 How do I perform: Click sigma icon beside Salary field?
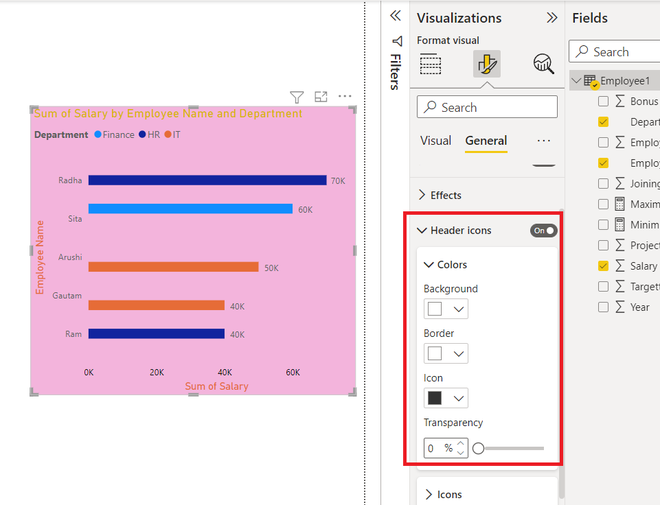[620, 266]
